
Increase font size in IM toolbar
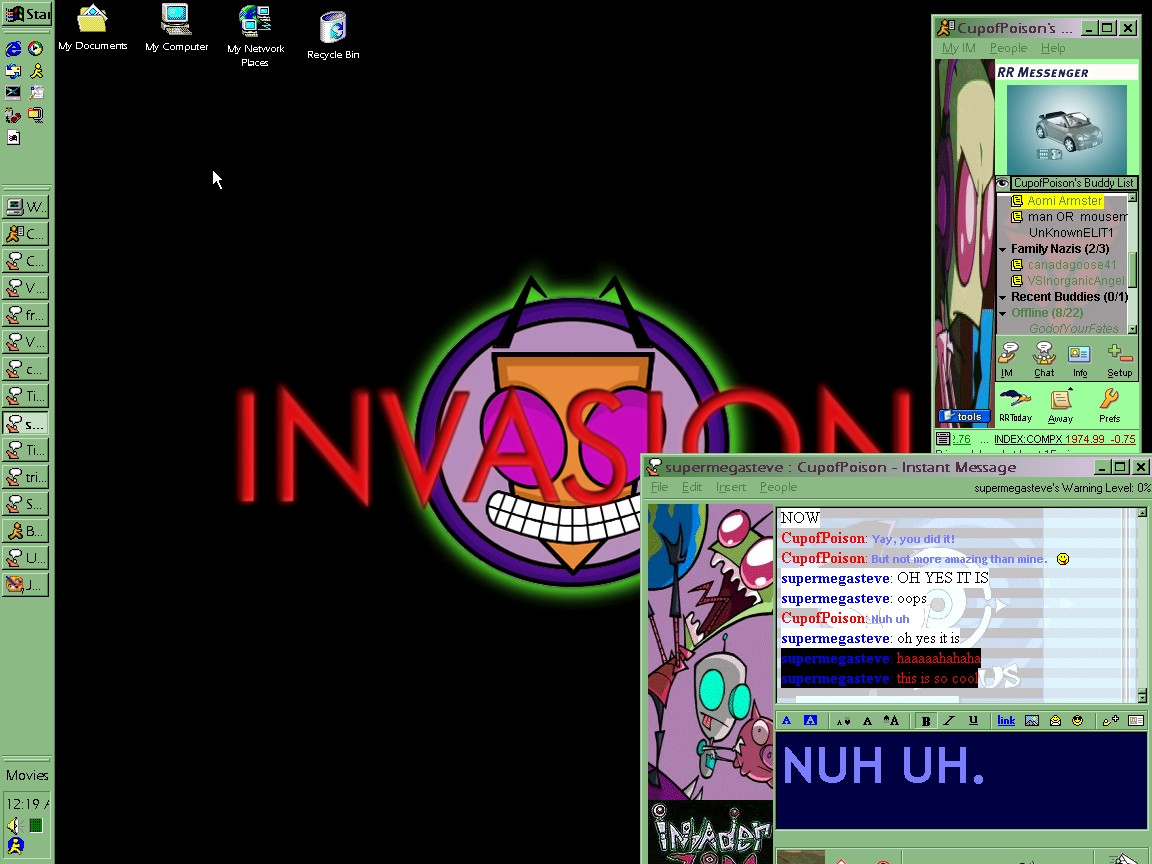(890, 721)
